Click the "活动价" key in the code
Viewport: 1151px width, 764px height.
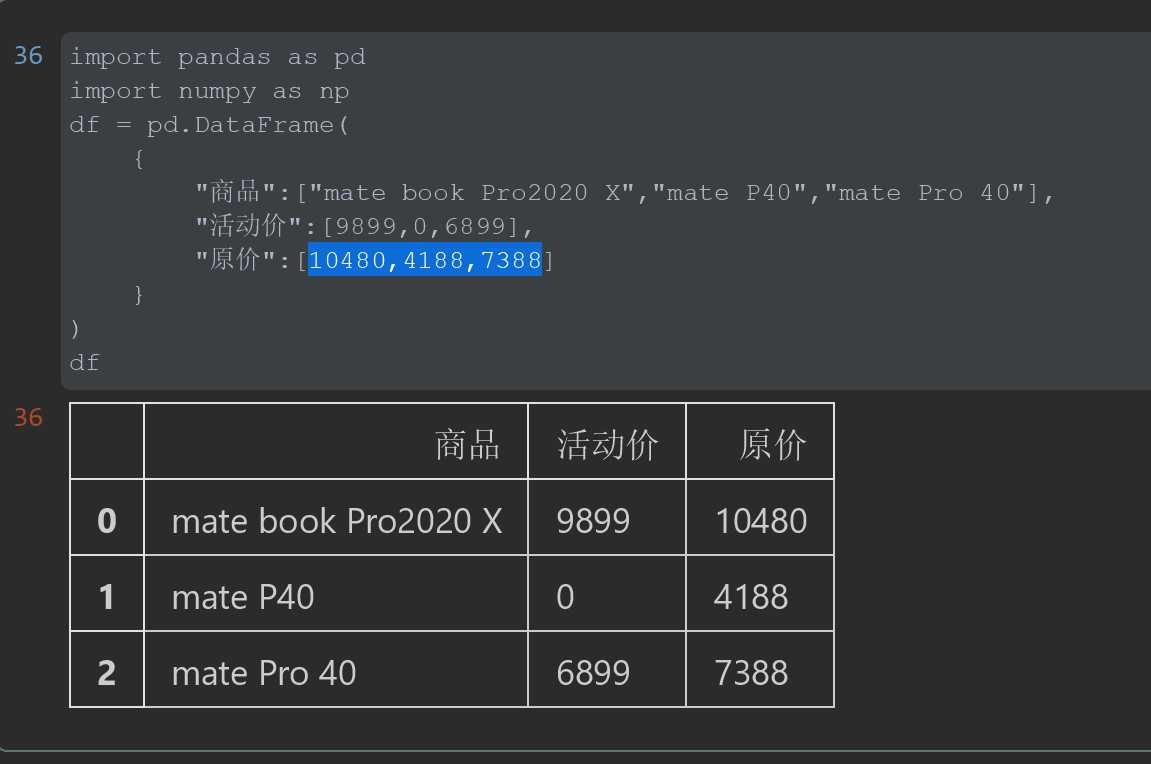coord(248,226)
